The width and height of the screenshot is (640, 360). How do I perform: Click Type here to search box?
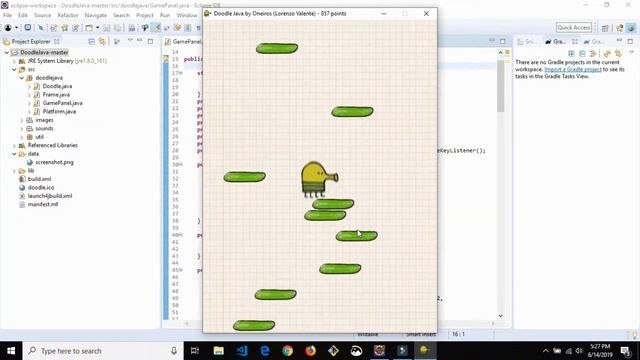[x=103, y=351]
